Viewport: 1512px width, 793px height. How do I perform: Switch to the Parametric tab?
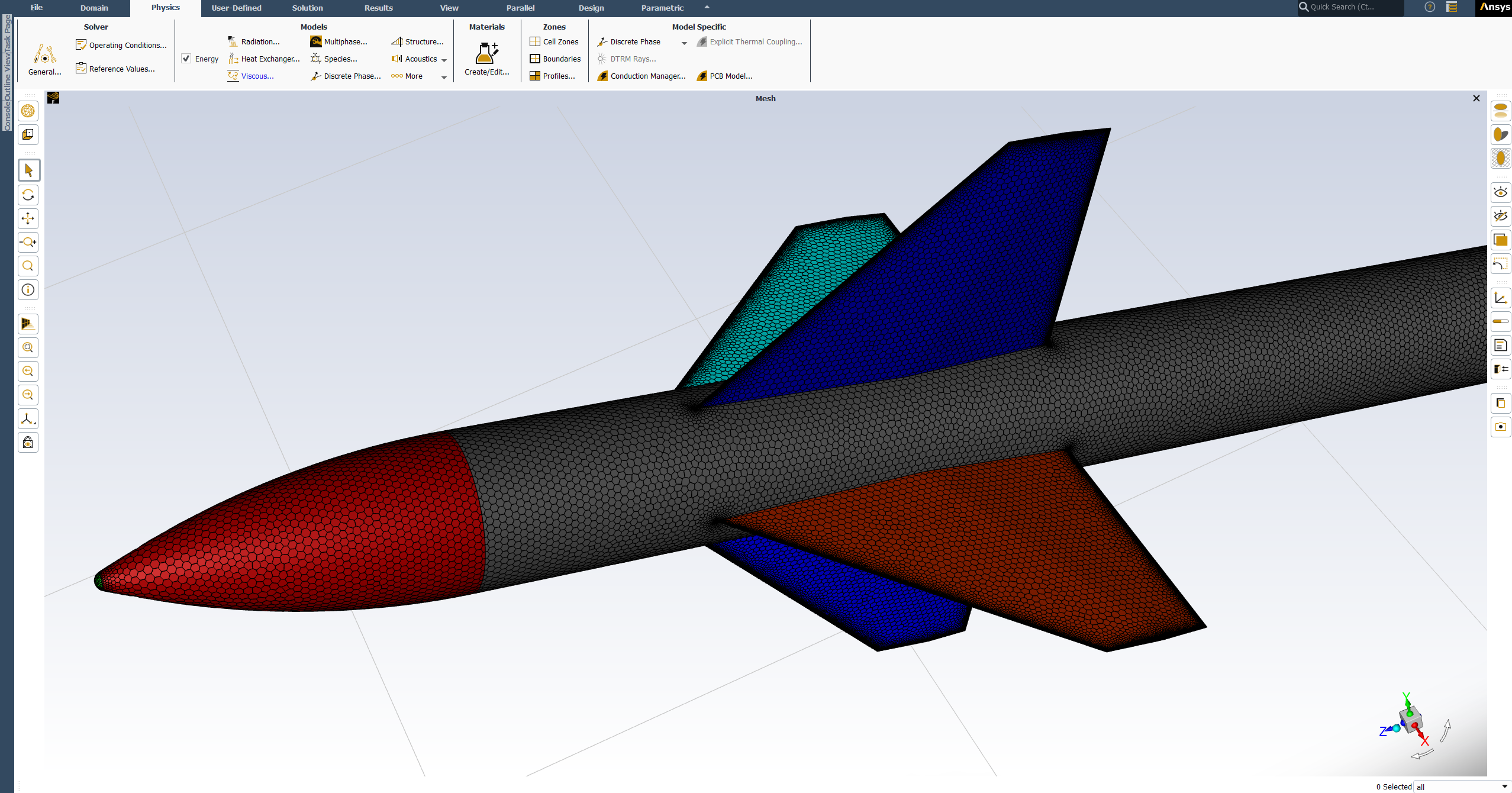pos(662,8)
